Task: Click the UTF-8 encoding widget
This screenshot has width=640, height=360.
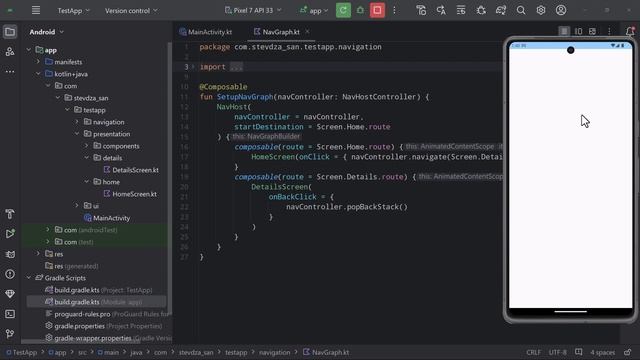Action: point(558,352)
